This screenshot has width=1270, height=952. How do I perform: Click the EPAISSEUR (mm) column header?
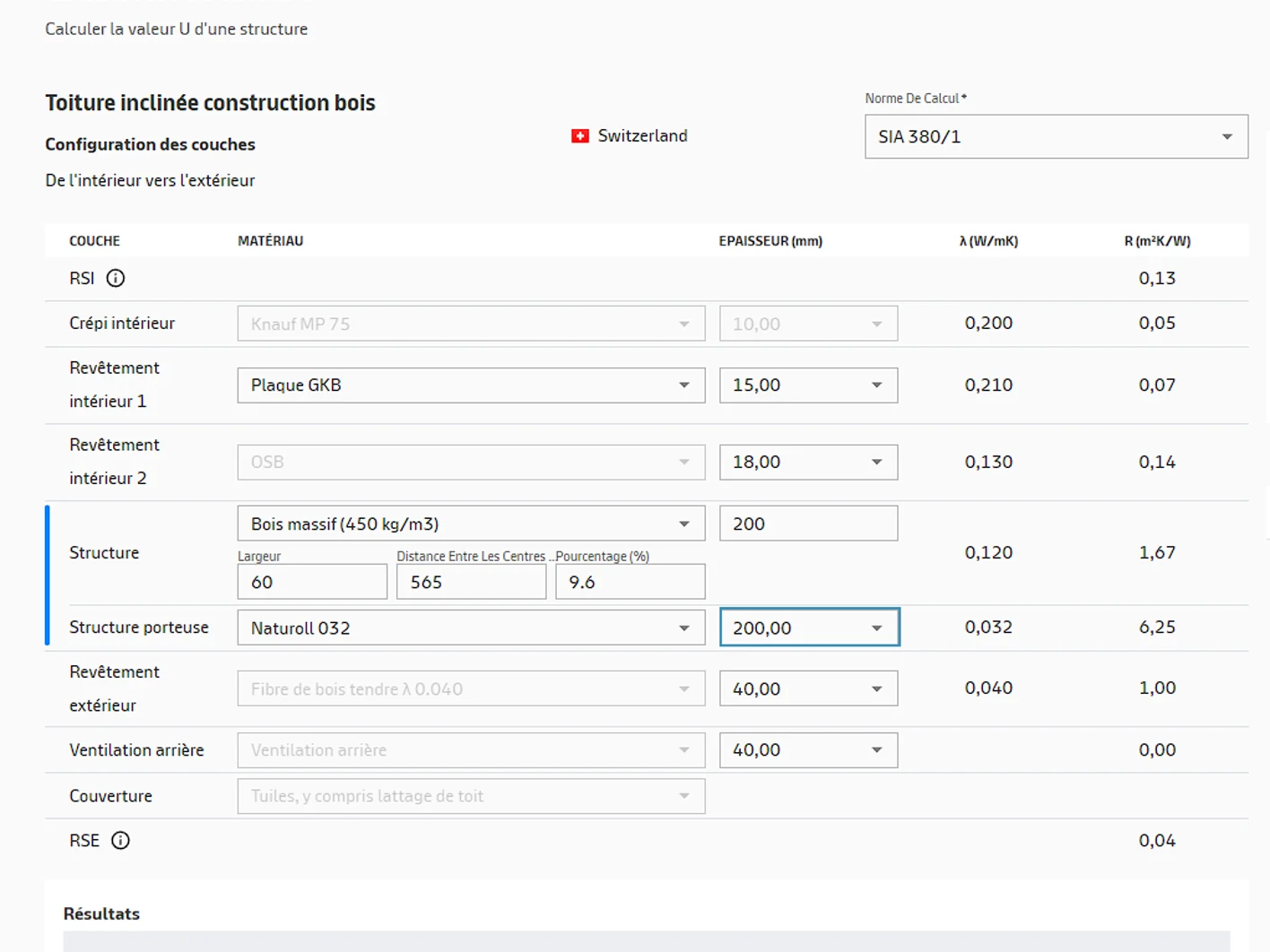[x=770, y=241]
